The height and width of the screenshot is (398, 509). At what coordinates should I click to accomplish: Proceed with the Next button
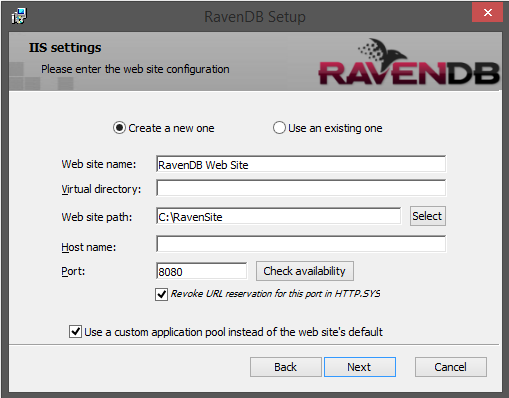pos(360,367)
